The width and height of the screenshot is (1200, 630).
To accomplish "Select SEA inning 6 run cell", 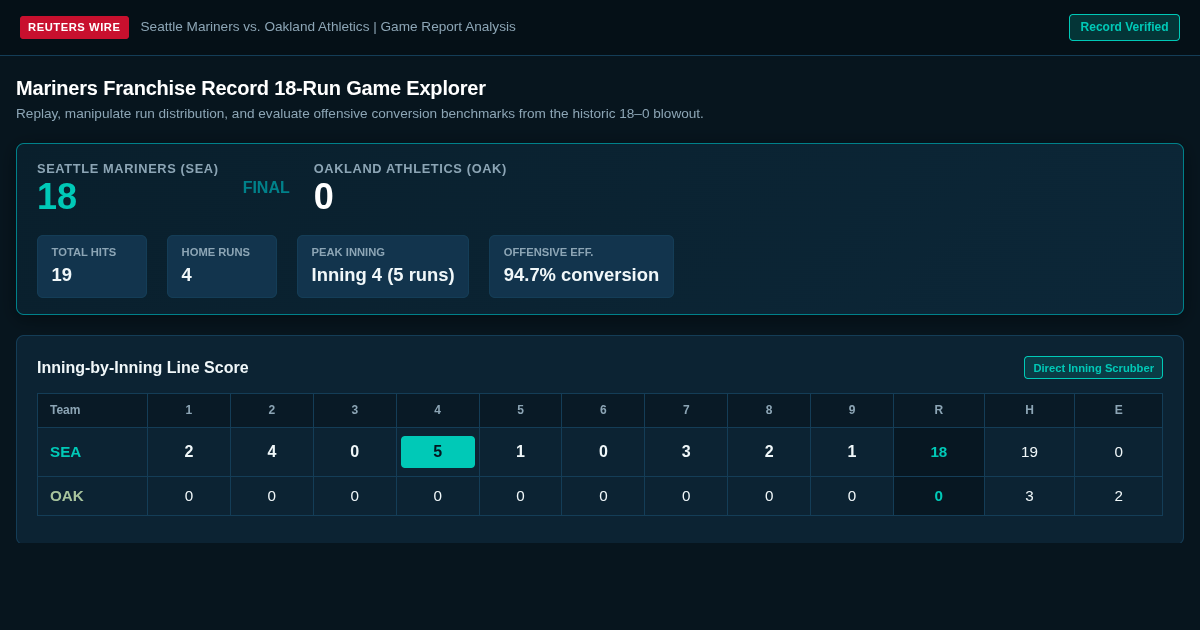I will point(603,452).
